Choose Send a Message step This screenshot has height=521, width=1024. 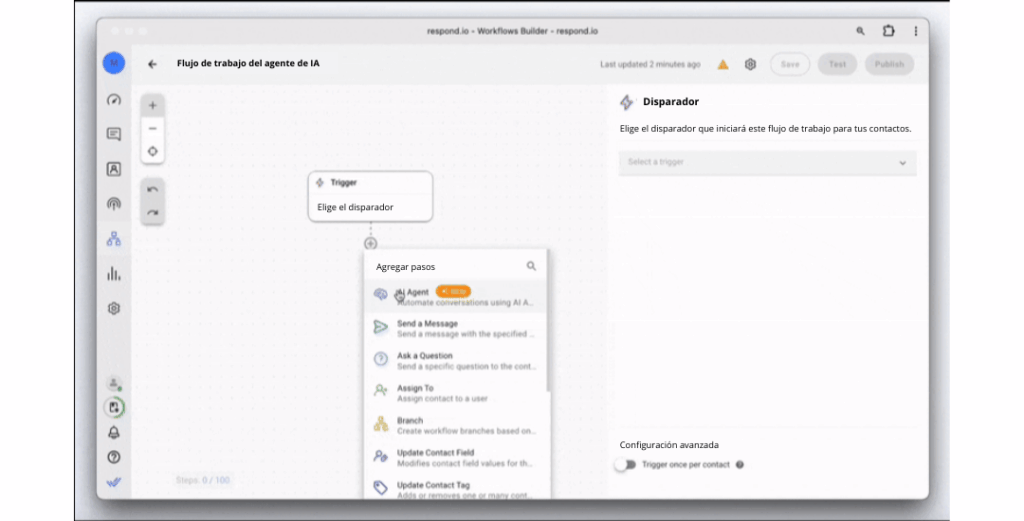coord(455,328)
